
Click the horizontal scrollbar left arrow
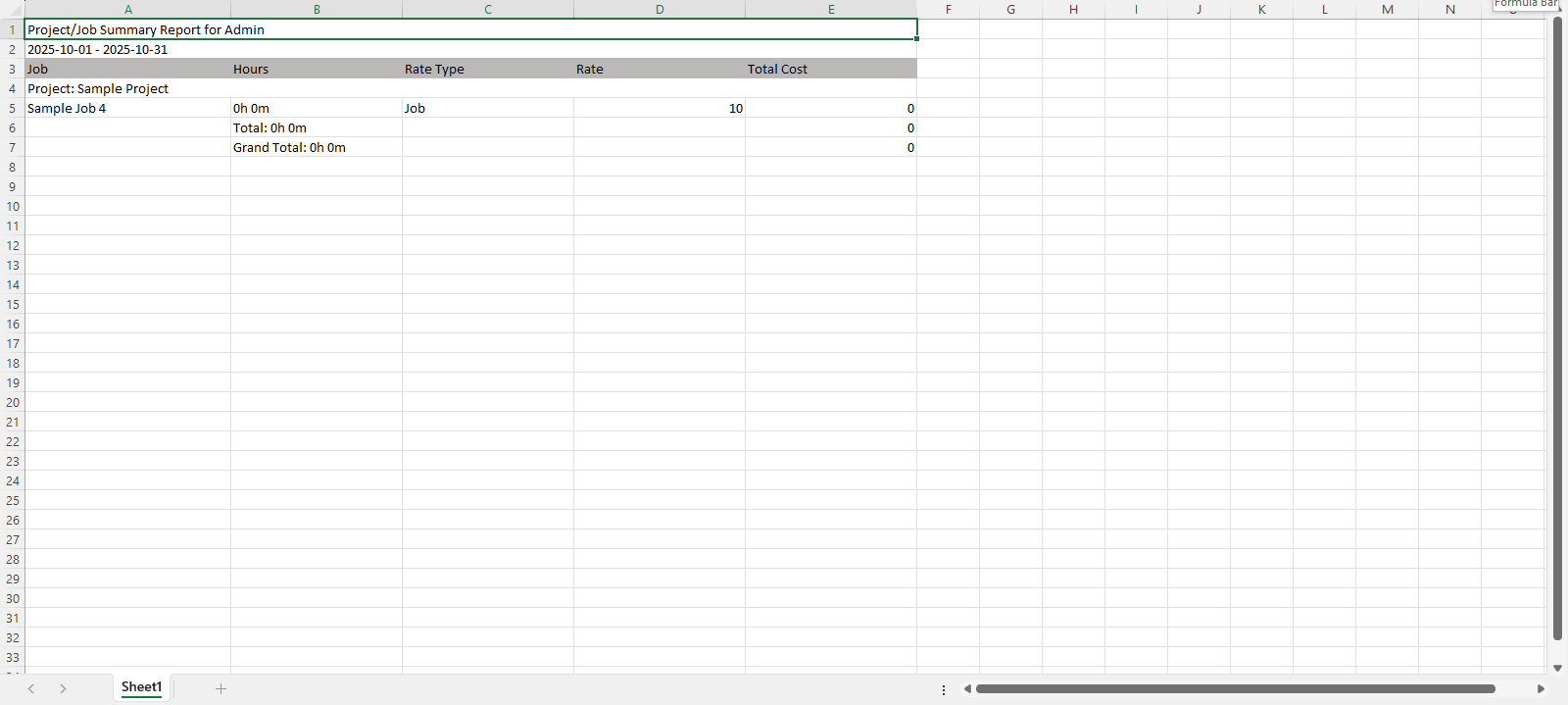point(967,688)
